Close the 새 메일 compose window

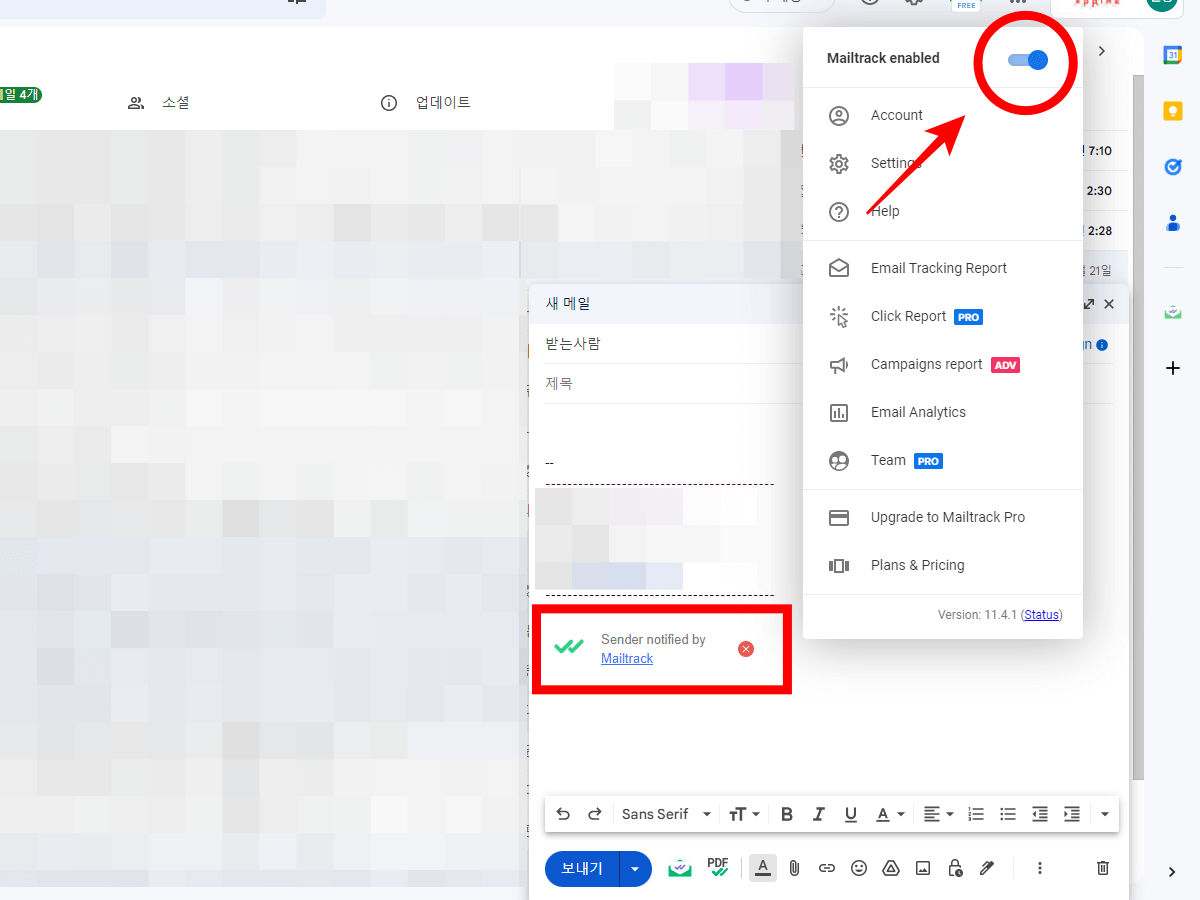tap(1109, 304)
